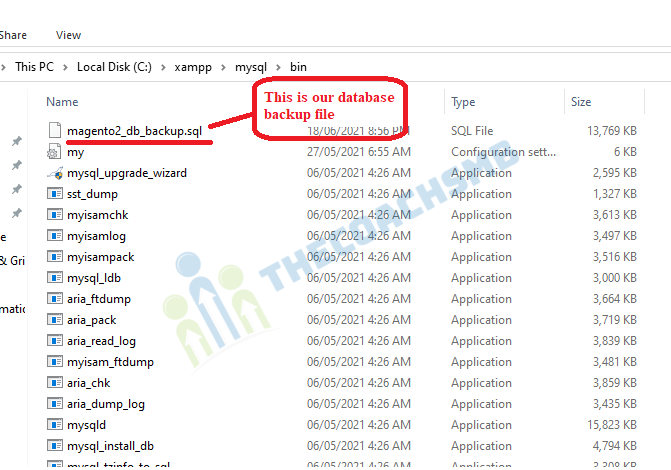Navigate to mysql in breadcrumb
671x470 pixels.
pyautogui.click(x=251, y=67)
